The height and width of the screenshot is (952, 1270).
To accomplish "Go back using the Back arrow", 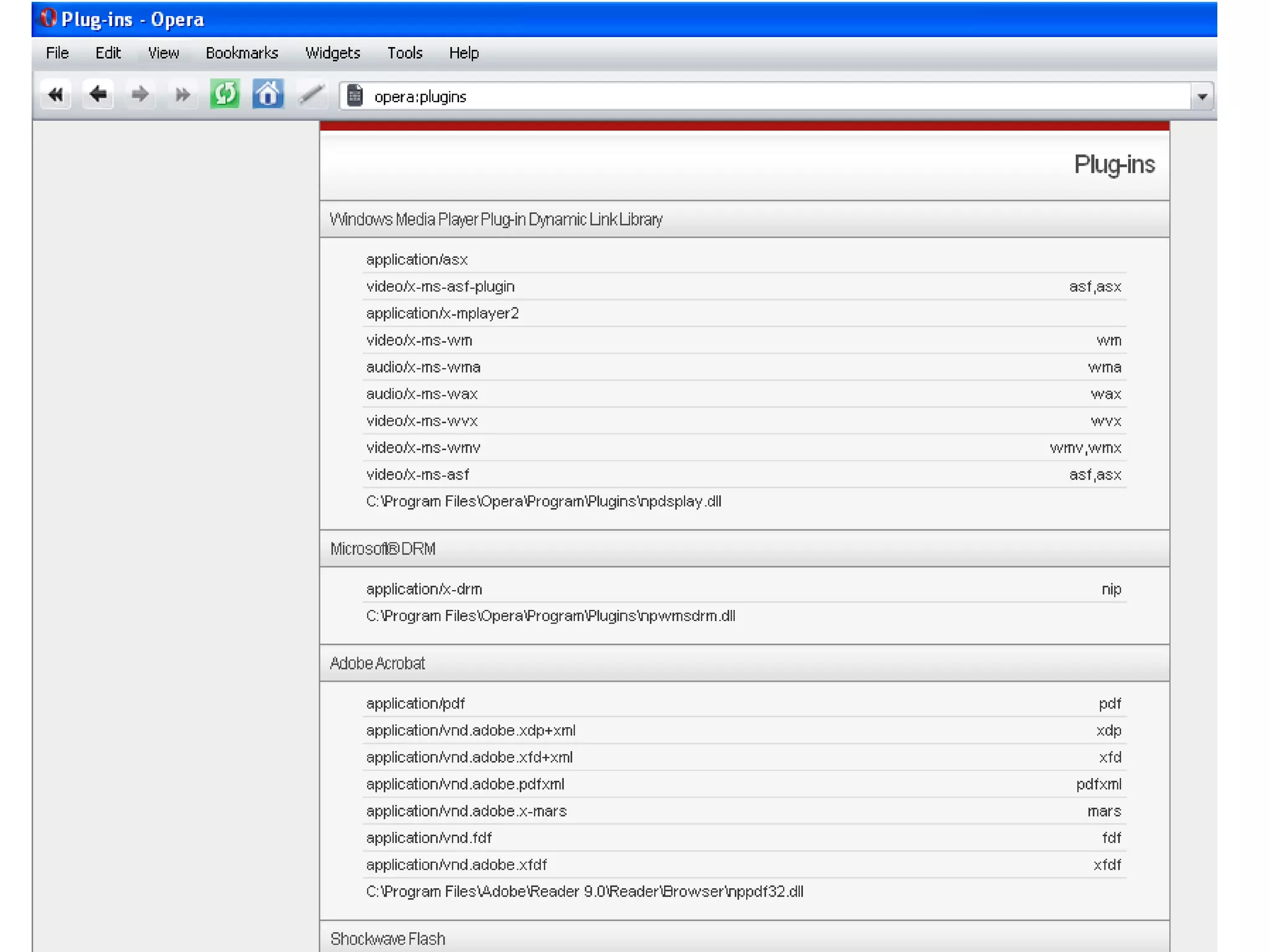I will click(98, 95).
